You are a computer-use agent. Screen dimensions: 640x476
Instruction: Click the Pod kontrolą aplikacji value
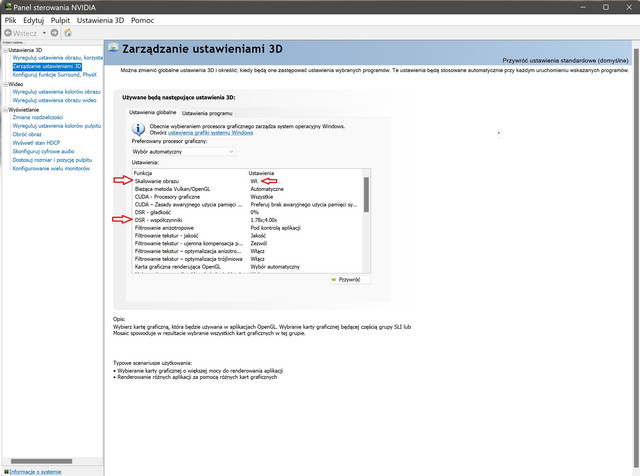[x=276, y=228]
